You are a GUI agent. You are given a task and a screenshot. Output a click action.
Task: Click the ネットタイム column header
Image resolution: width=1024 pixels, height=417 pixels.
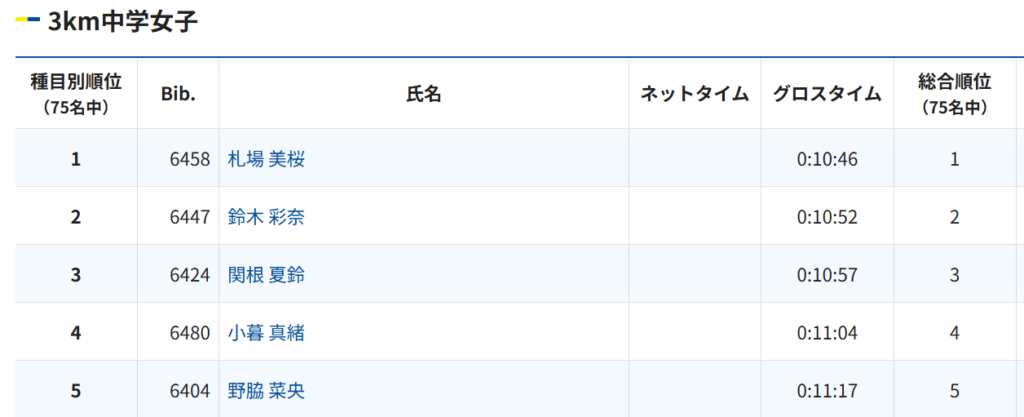694,94
